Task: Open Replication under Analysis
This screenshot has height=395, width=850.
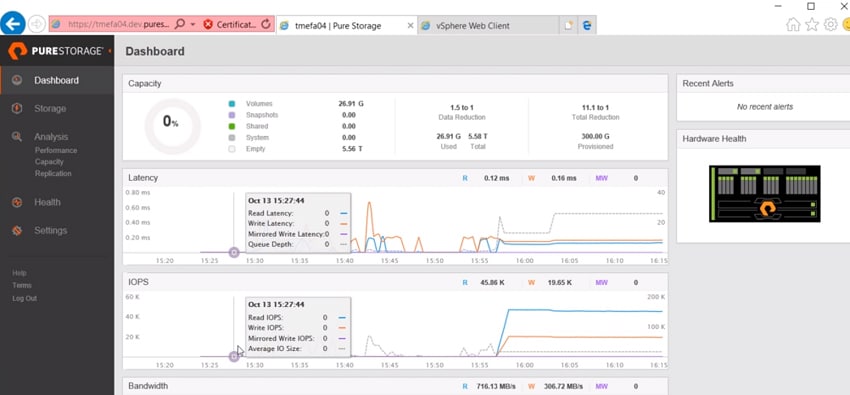Action: coord(53,173)
